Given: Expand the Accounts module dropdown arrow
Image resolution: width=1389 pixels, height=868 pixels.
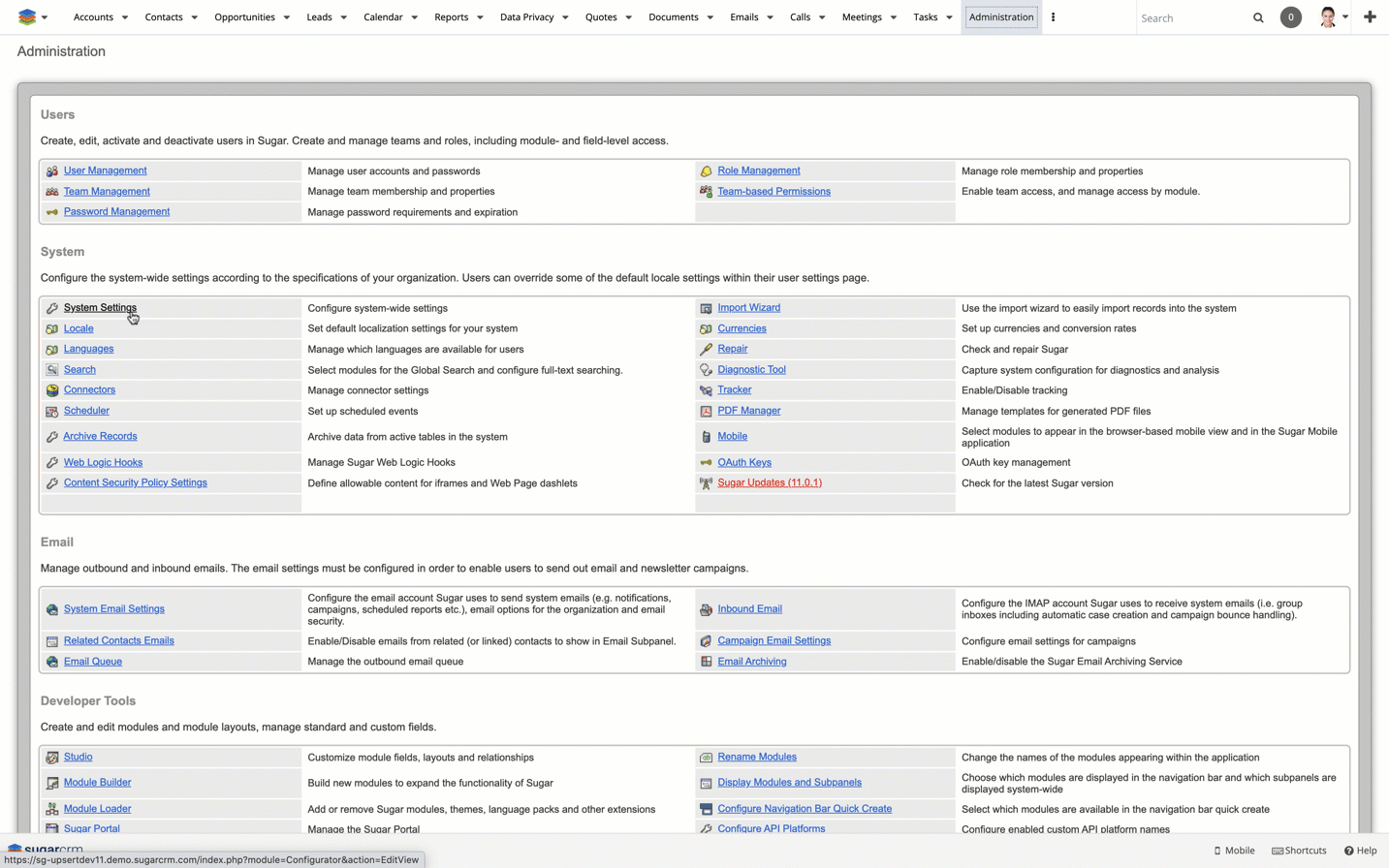Looking at the screenshot, I should tap(125, 17).
